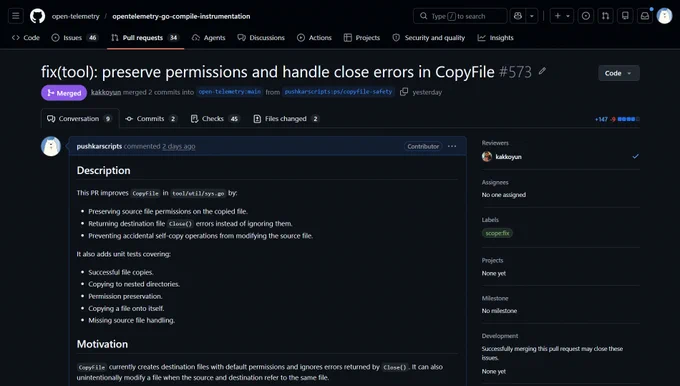Image resolution: width=680 pixels, height=386 pixels.
Task: Open the open-telemetry:main base branch link
Action: pos(230,92)
